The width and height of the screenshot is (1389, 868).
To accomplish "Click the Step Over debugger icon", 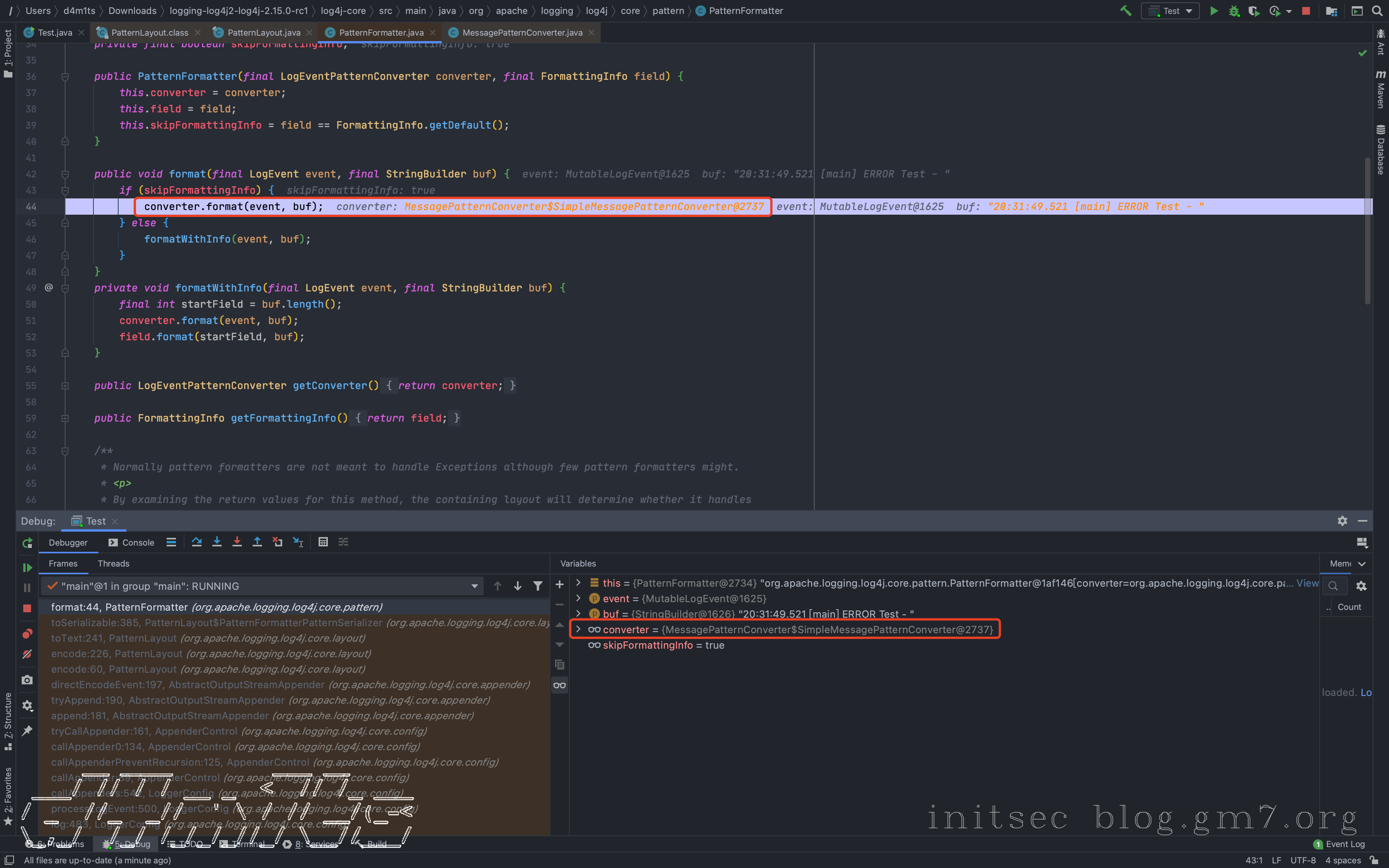I will tap(197, 542).
